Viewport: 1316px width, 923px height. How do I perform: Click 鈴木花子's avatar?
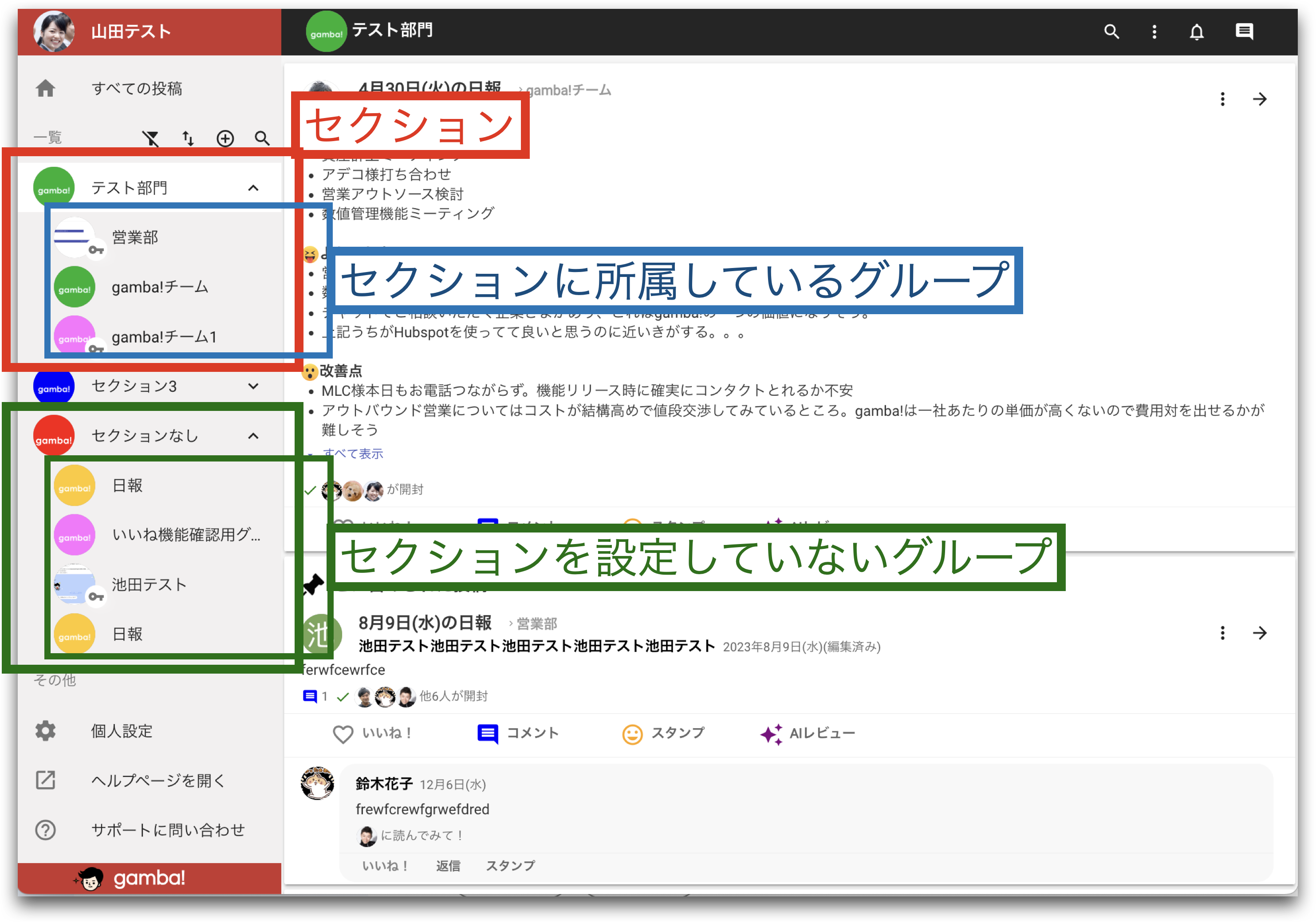coord(318,782)
